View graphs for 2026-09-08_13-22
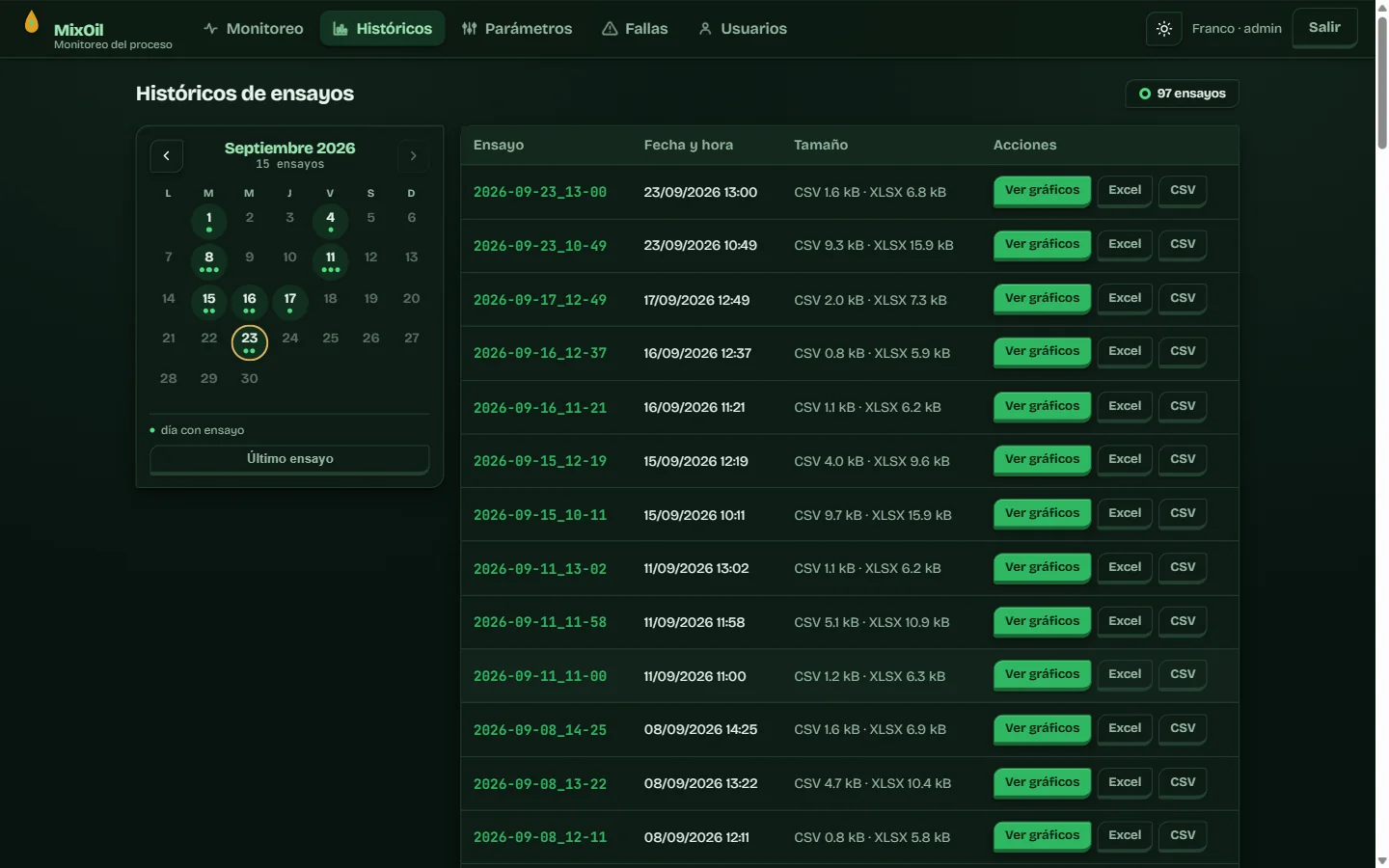1389x868 pixels. point(1042,783)
